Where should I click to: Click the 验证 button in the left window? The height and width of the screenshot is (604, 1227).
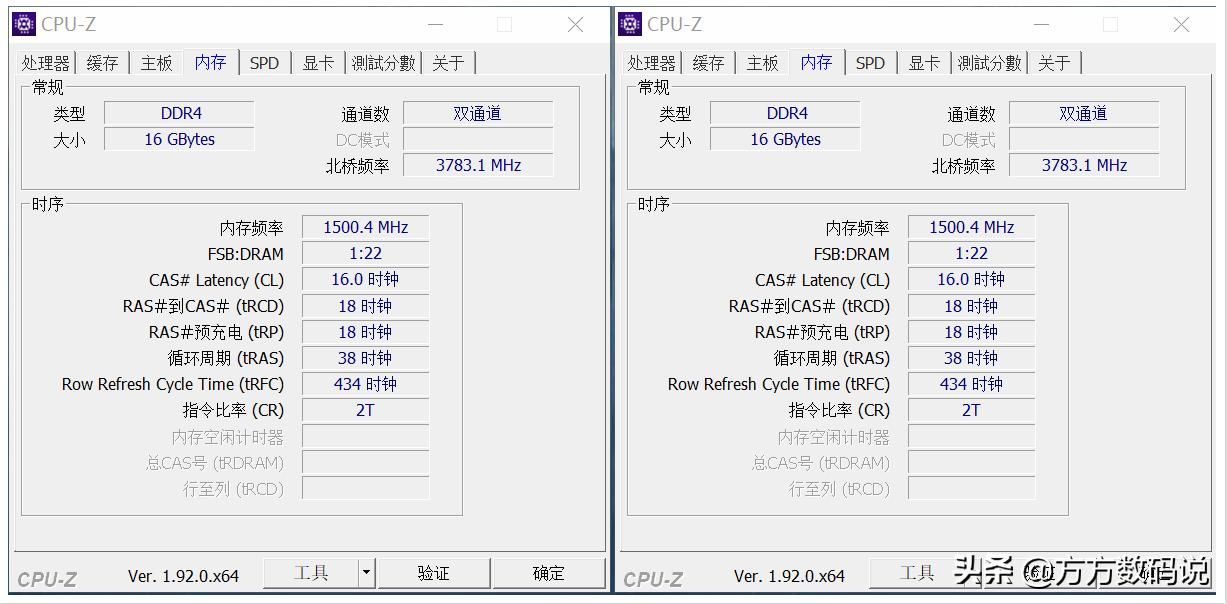coord(434,574)
